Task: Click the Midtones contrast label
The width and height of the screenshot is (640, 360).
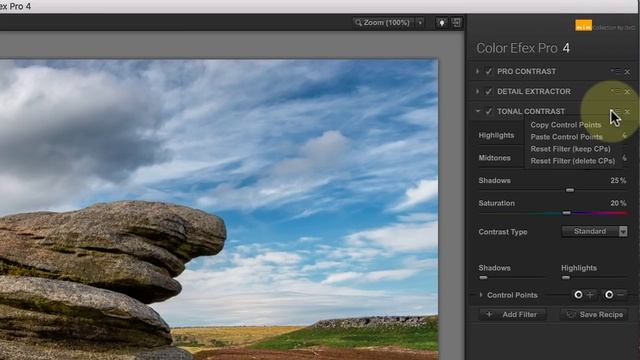Action: (494, 158)
